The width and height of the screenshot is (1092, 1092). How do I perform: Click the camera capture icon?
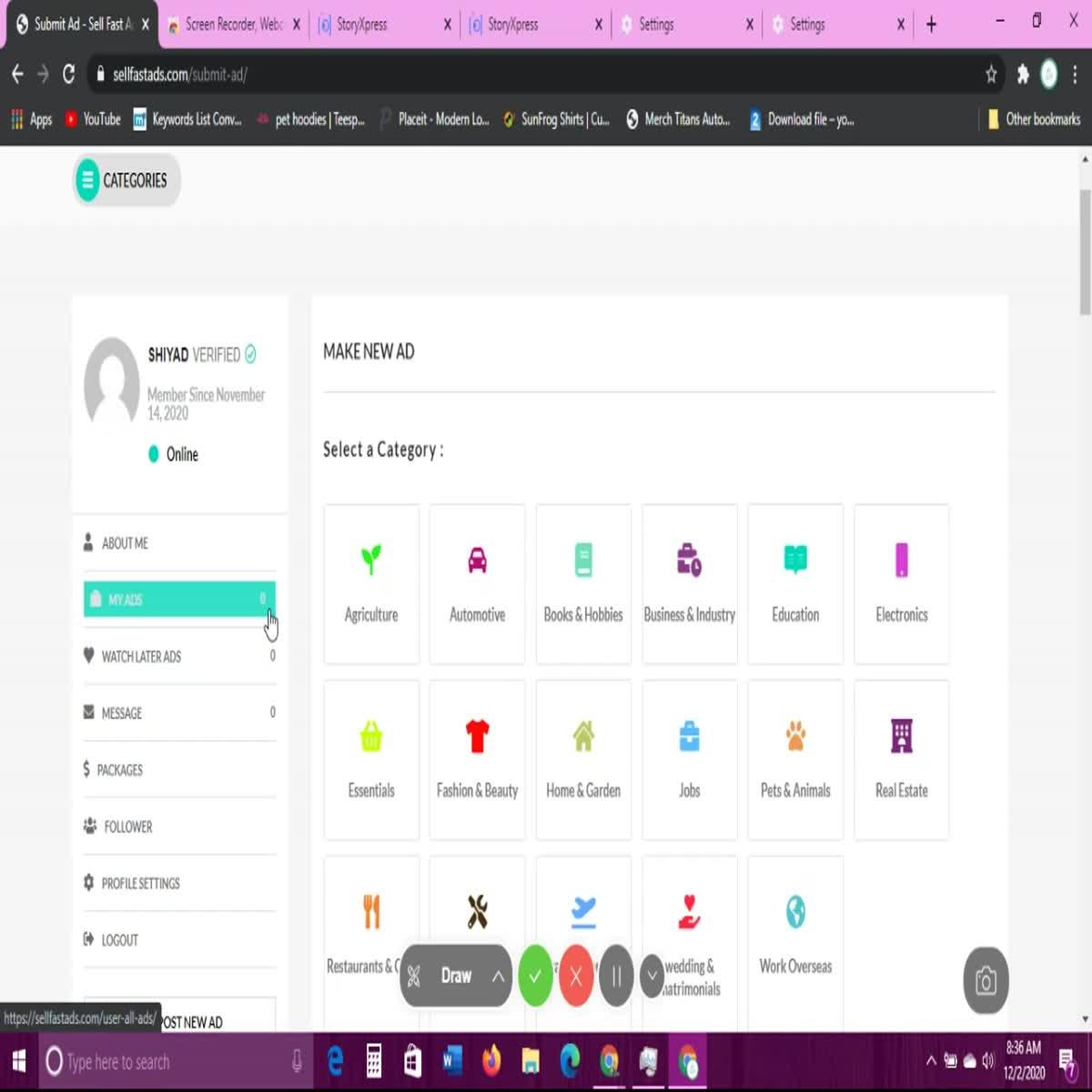click(x=986, y=982)
